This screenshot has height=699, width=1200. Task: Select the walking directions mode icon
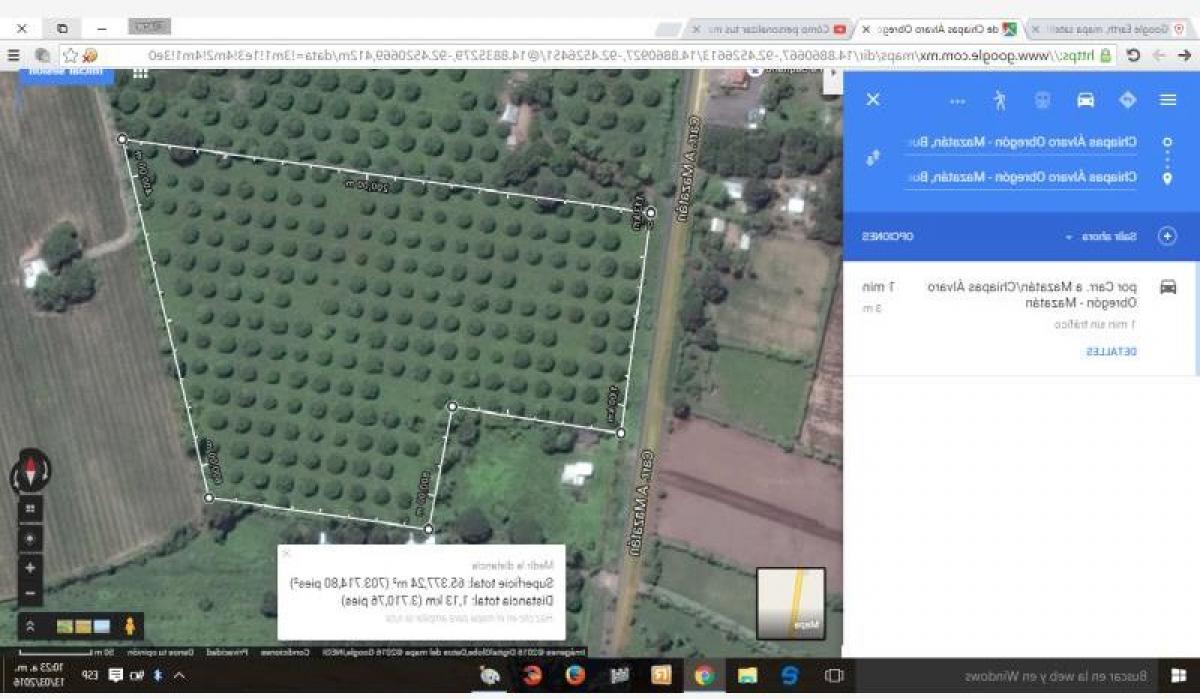pyautogui.click(x=999, y=100)
